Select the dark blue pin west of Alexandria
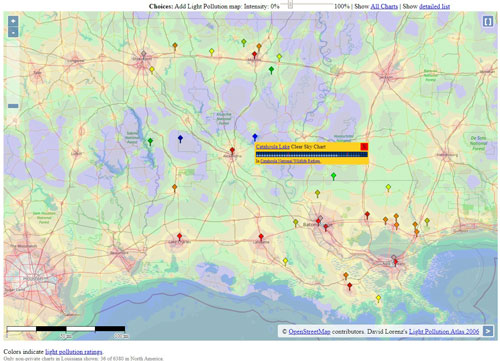The image size is (500, 361). 180,138
